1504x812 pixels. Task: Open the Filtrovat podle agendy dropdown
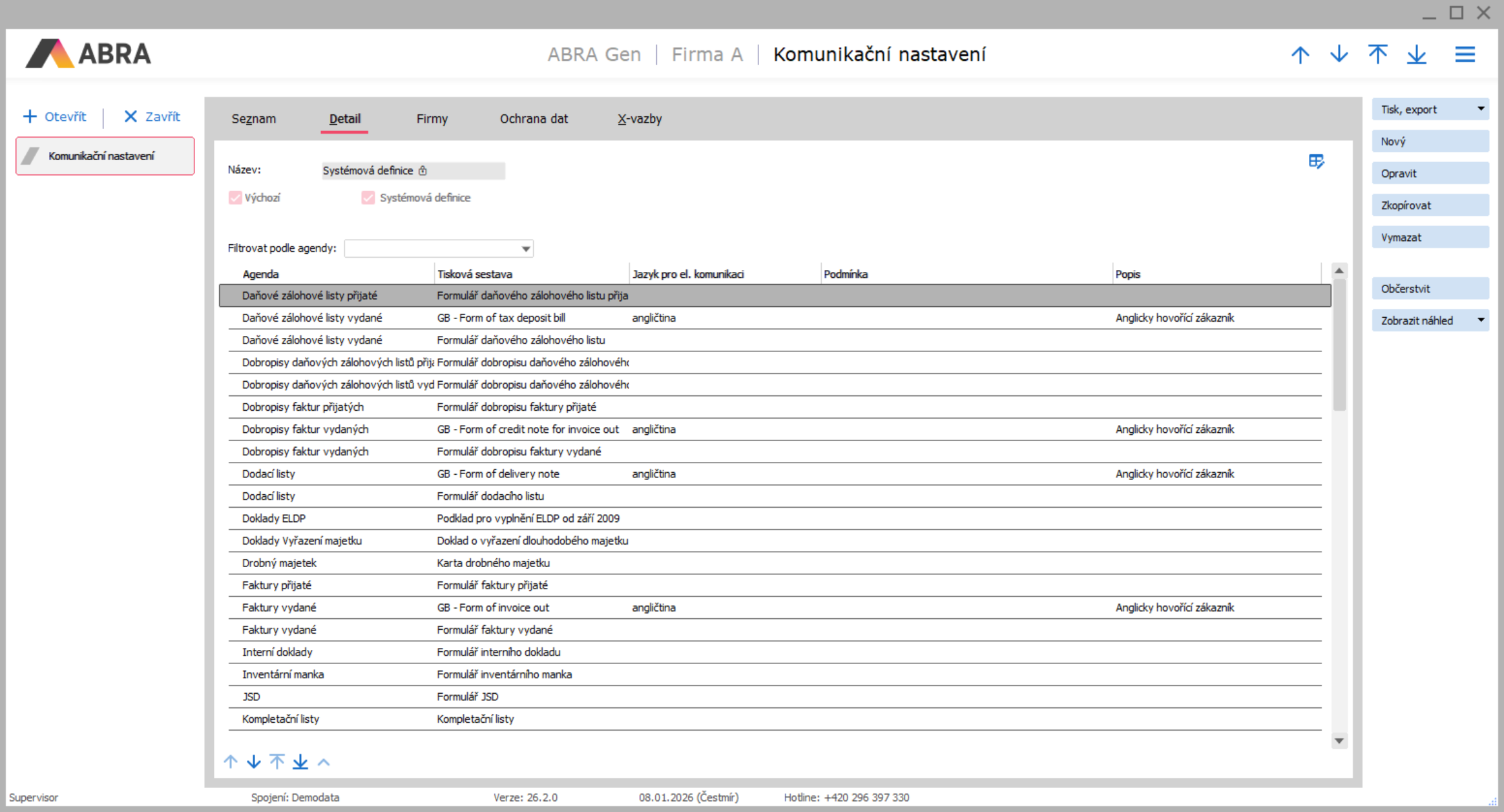point(525,249)
